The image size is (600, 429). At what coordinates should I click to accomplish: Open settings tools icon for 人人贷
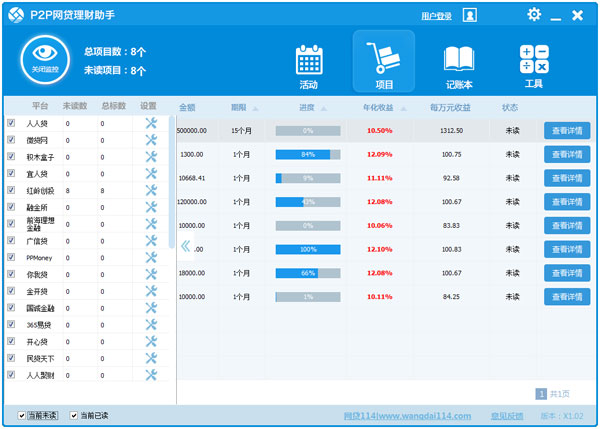coord(151,123)
